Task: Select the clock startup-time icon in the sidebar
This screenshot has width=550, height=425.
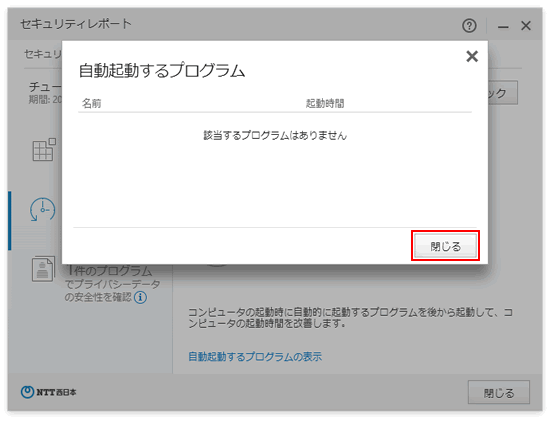Action: 42,209
